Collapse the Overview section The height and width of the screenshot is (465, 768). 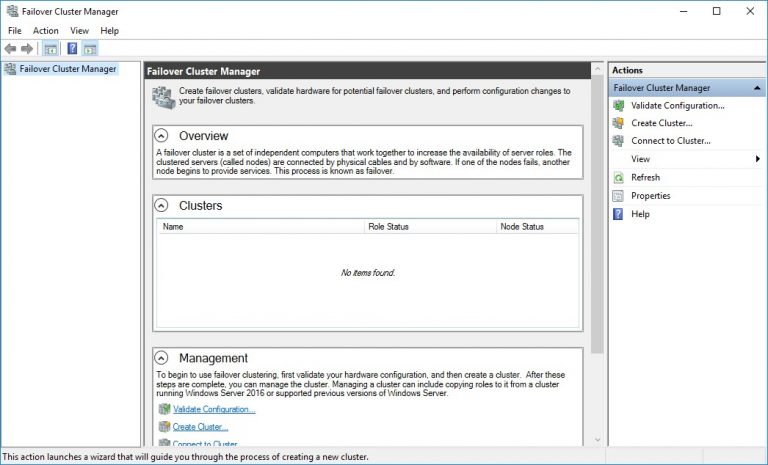(x=162, y=136)
